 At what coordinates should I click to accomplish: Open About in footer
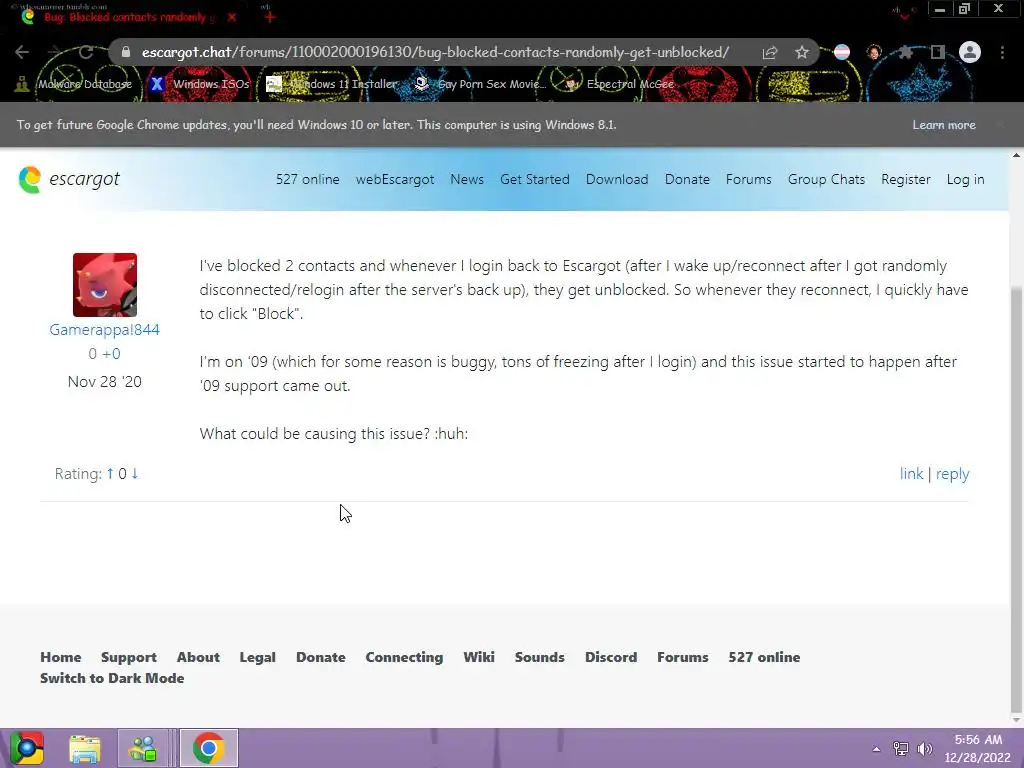pyautogui.click(x=198, y=657)
